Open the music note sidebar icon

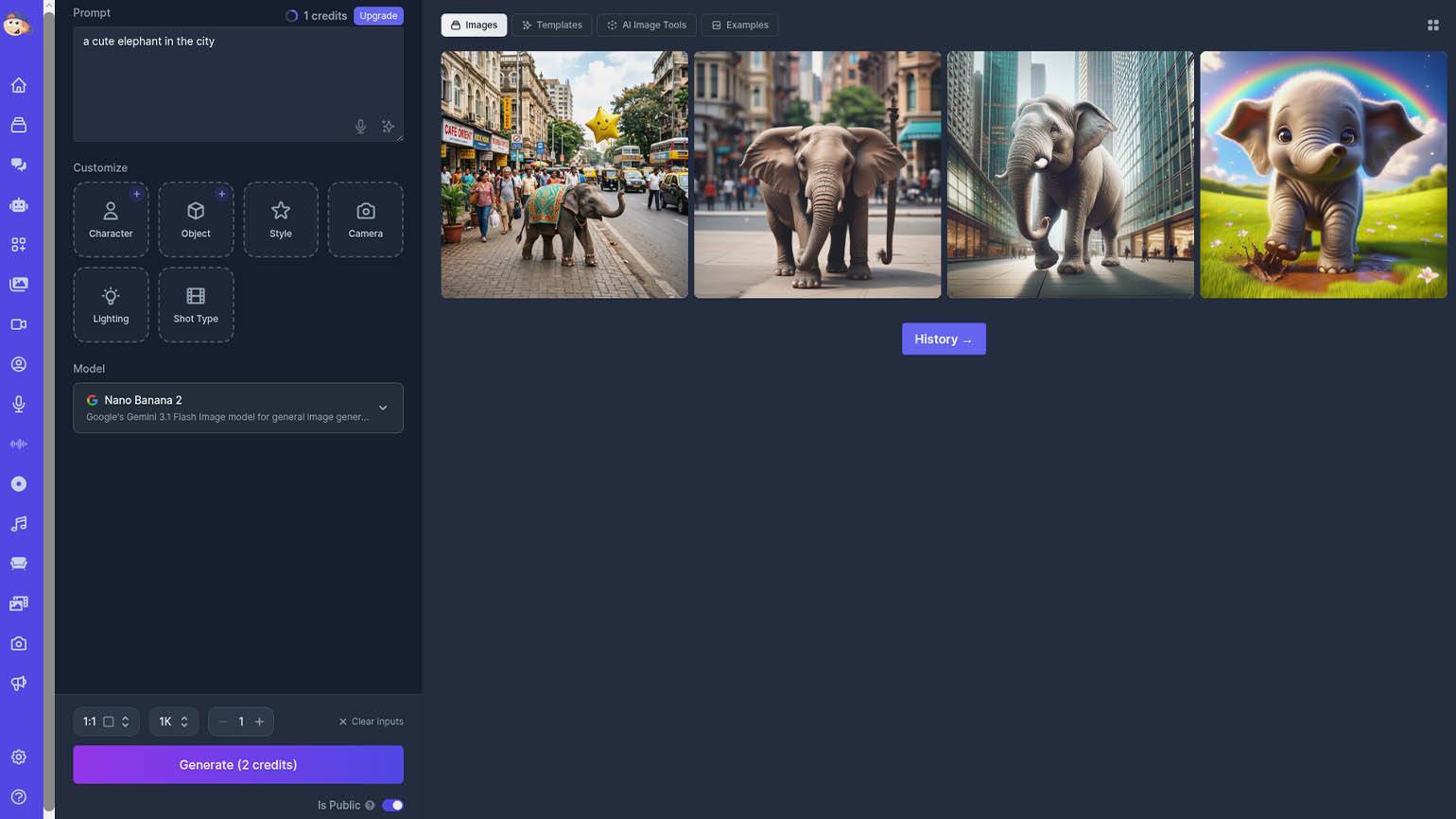19,524
